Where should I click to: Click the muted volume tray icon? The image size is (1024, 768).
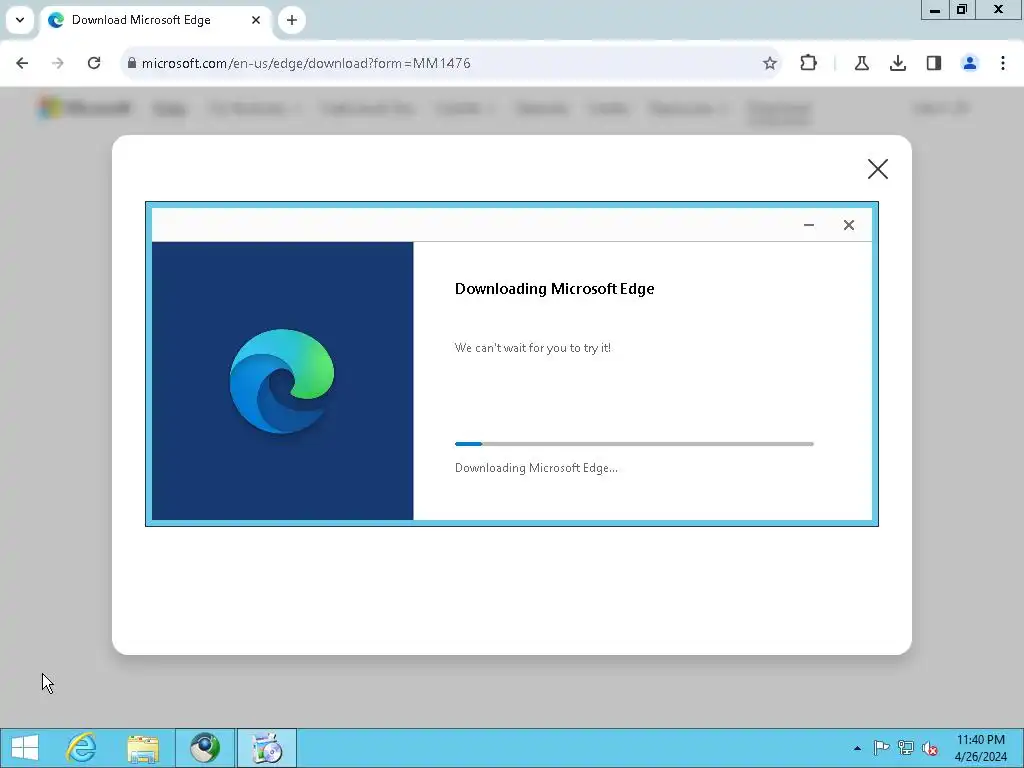point(930,748)
